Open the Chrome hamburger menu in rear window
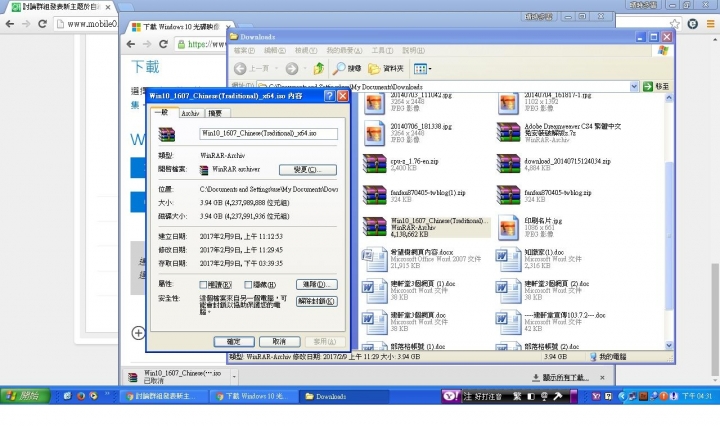The image size is (720, 426). 710,24
